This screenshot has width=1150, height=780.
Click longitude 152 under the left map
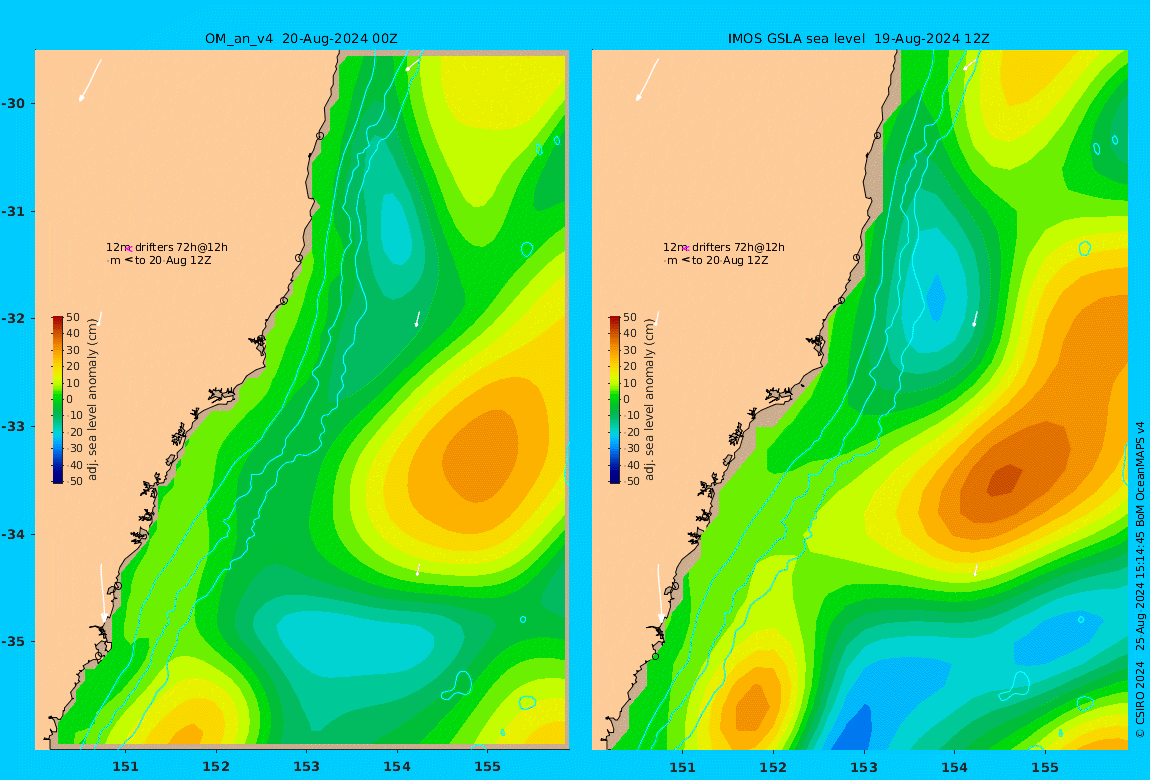[216, 767]
